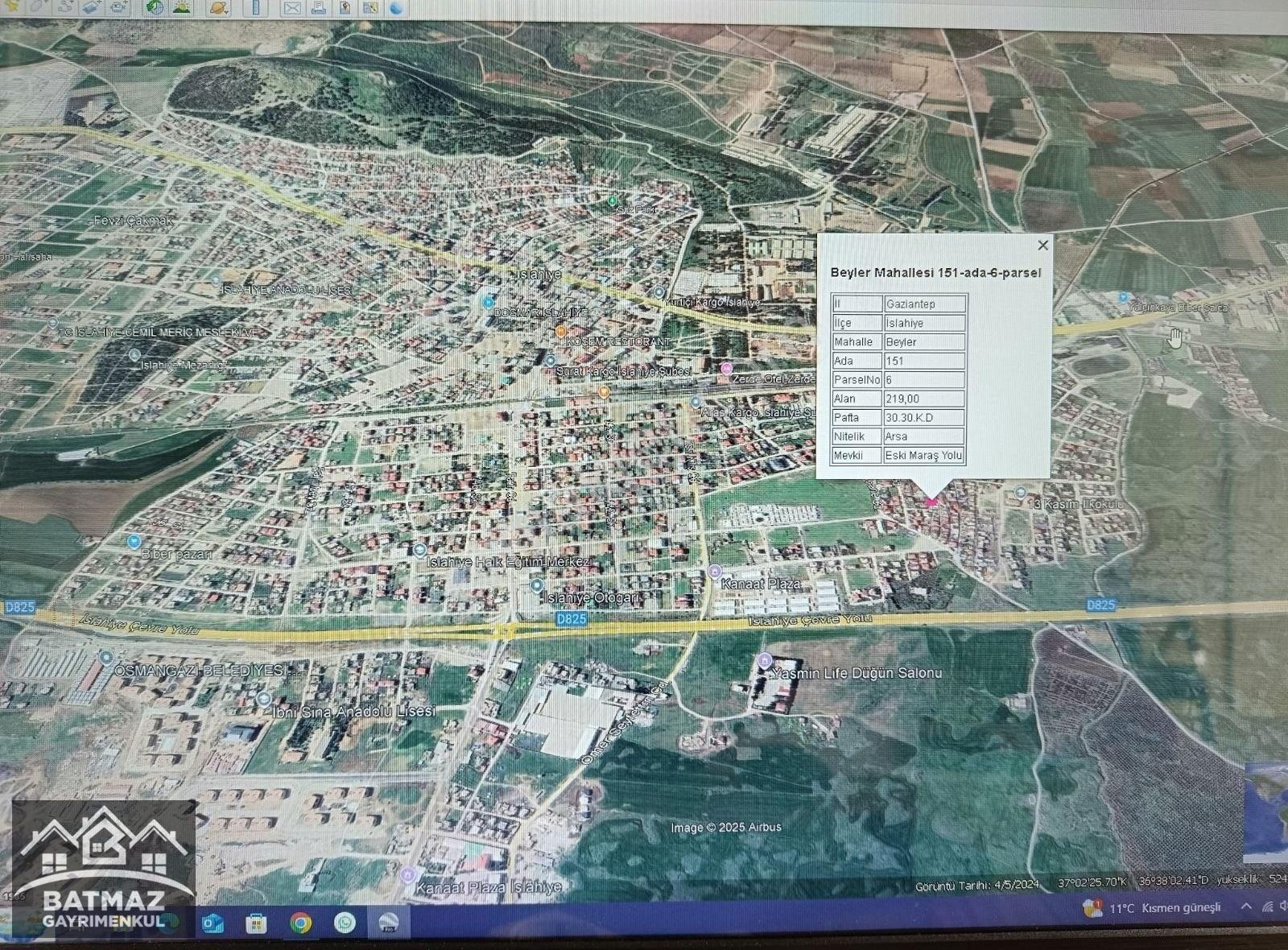1288x950 pixels.
Task: Click the İslahiye Otogarı placemark icon
Action: (536, 585)
